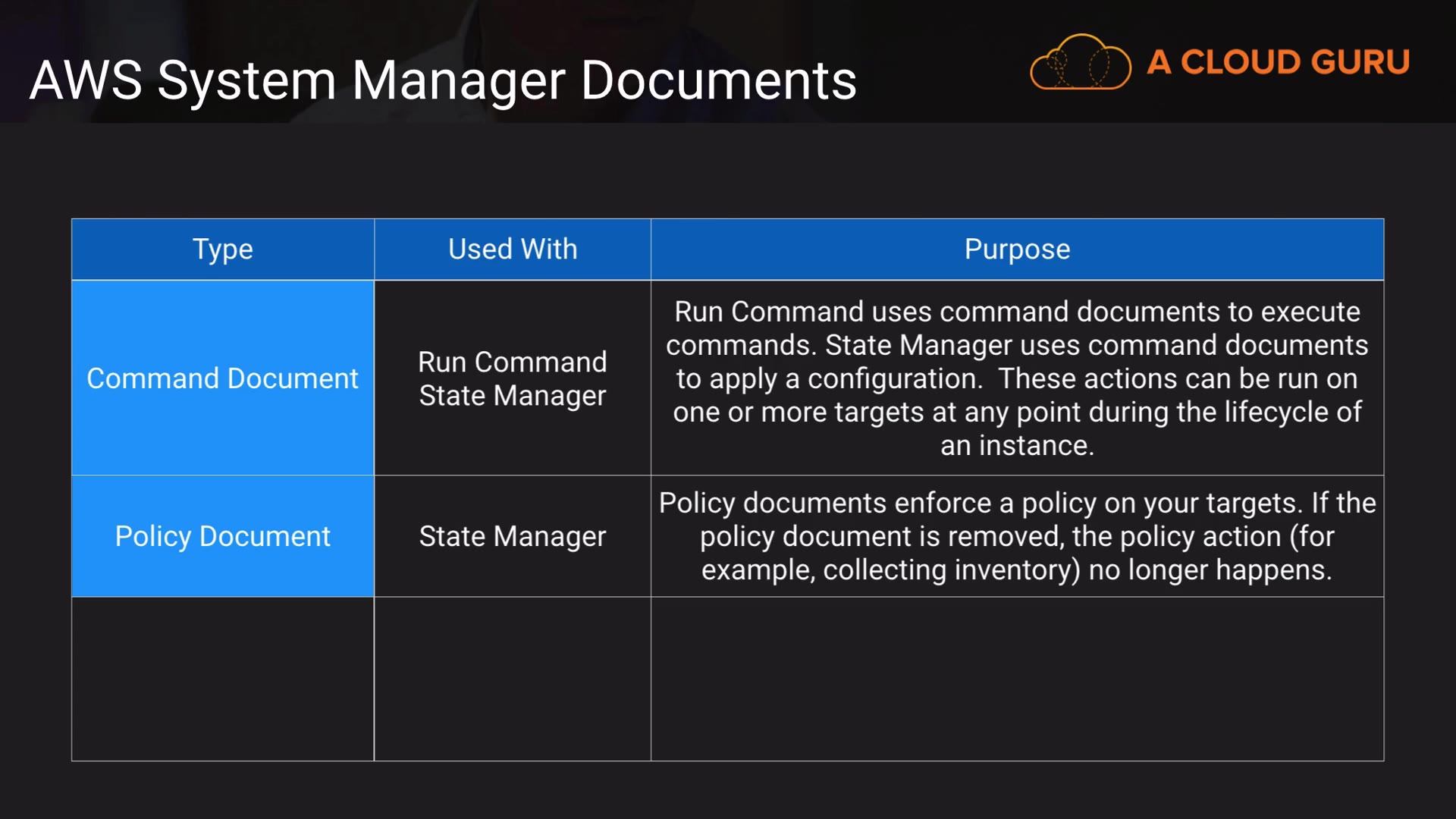Click the empty Purpose cell in last row
1456x819 pixels.
click(1017, 679)
